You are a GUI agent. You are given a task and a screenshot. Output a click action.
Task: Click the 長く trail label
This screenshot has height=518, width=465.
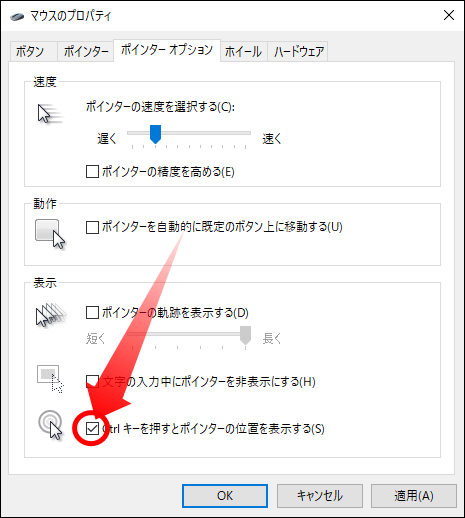click(272, 339)
